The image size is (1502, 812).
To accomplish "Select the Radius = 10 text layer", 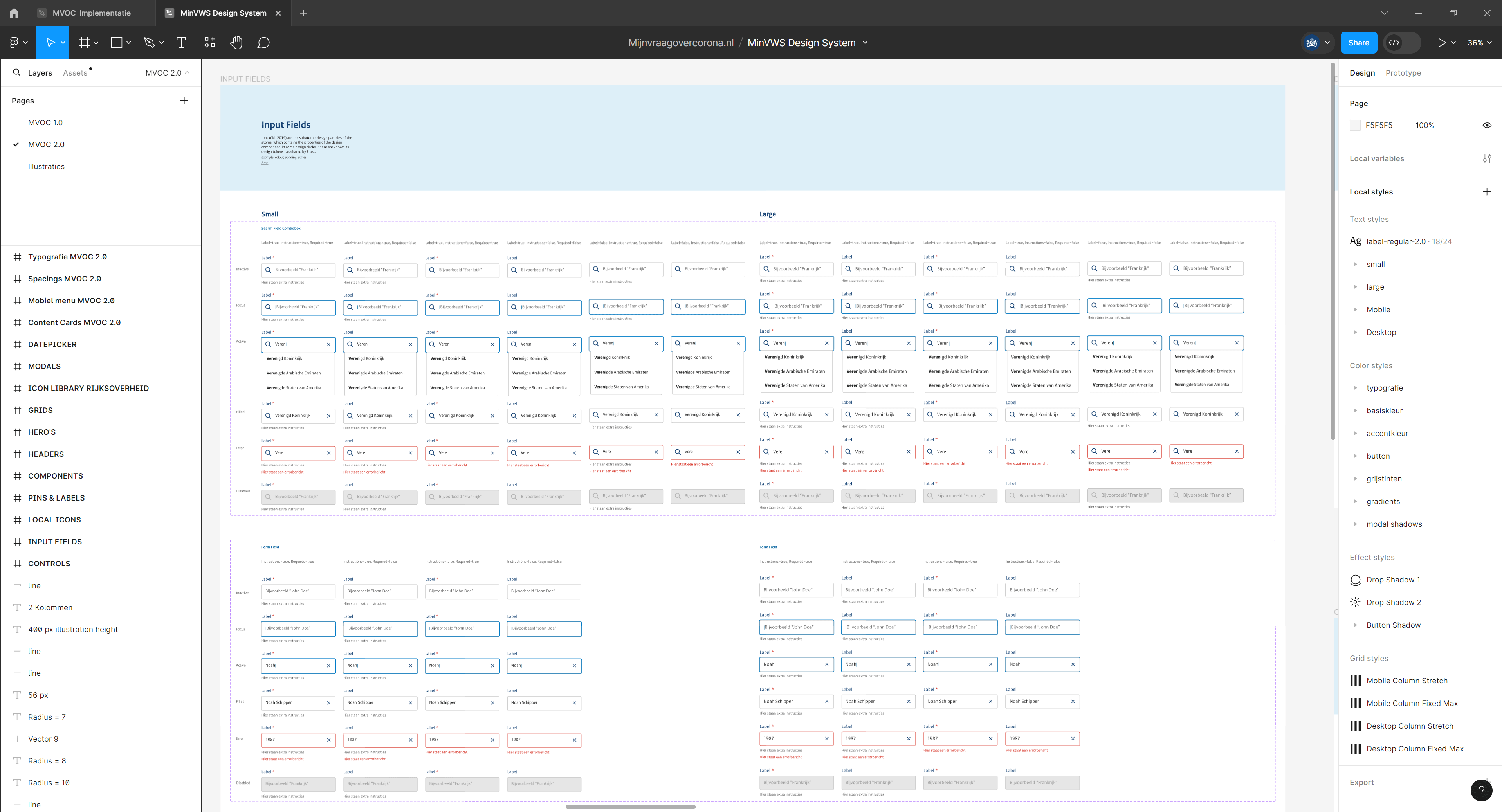I will click(x=49, y=783).
